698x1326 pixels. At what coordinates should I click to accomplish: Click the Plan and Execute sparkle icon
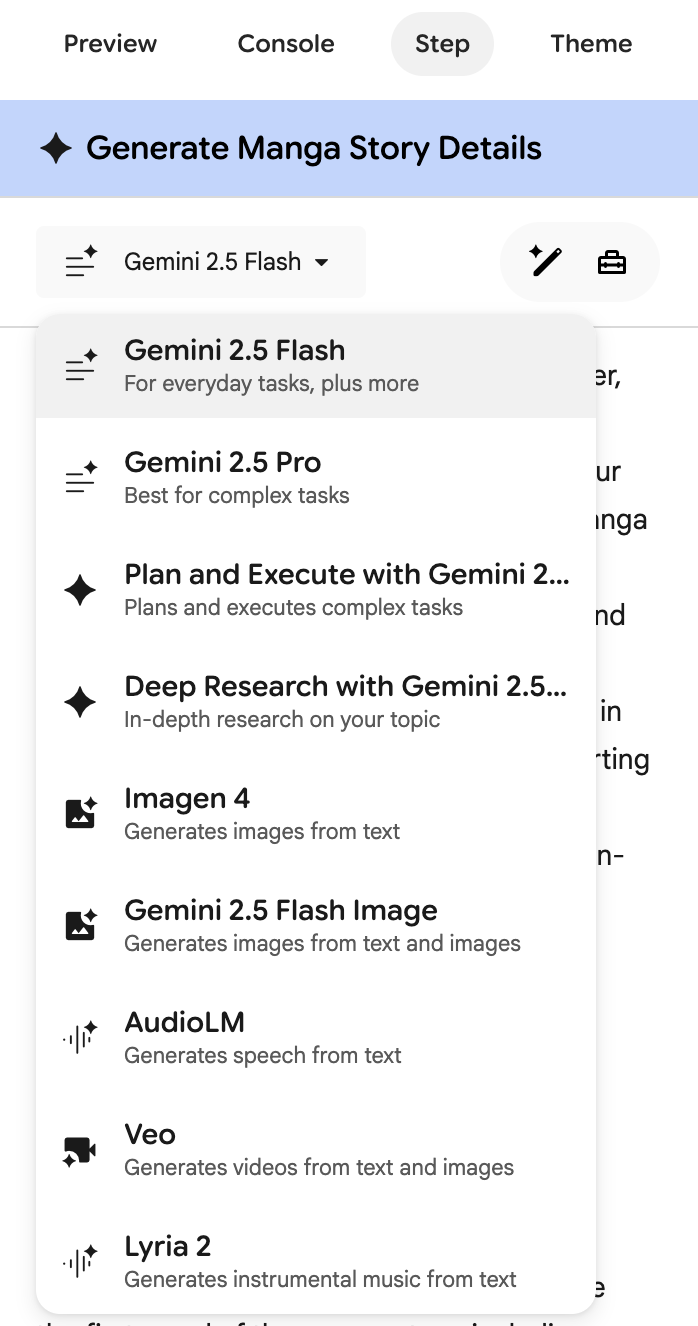tap(80, 590)
